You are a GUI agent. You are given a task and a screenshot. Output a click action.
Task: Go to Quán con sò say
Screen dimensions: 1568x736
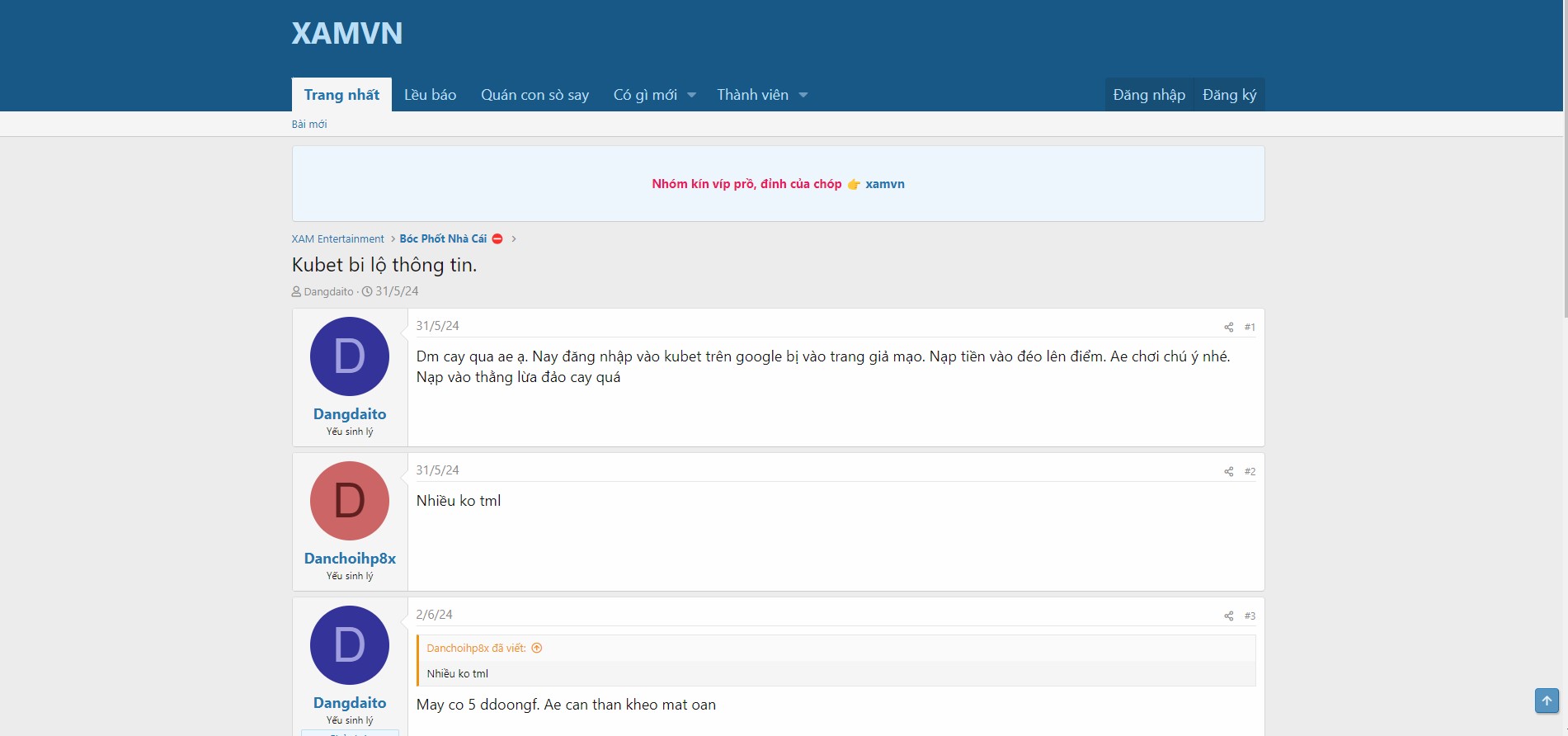tap(534, 95)
